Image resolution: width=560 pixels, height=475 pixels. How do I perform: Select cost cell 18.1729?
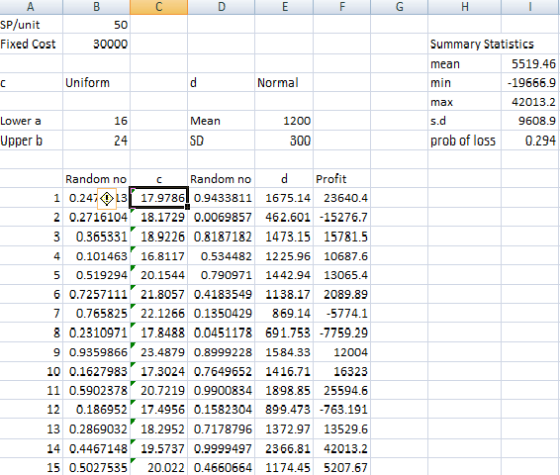click(x=159, y=217)
